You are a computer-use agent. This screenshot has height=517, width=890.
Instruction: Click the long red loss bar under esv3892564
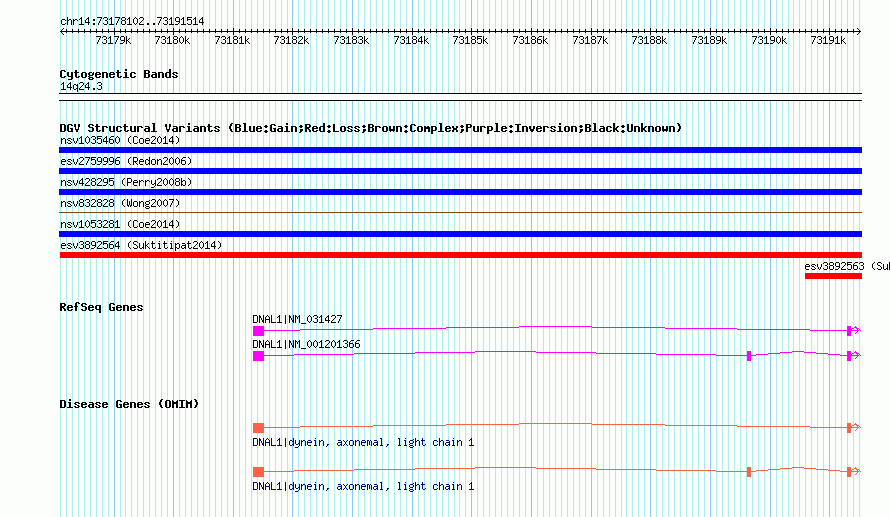(460, 255)
